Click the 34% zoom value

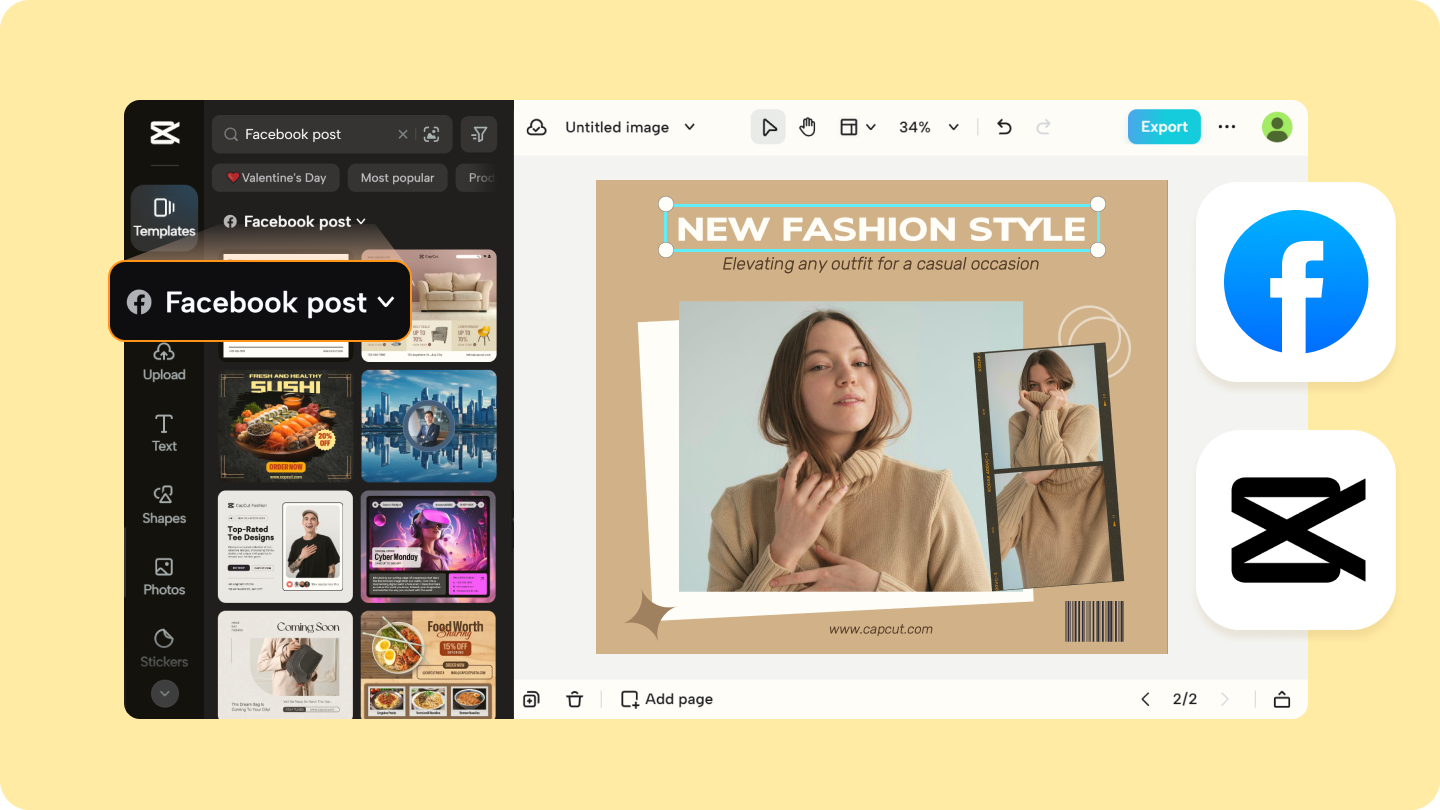click(x=915, y=127)
